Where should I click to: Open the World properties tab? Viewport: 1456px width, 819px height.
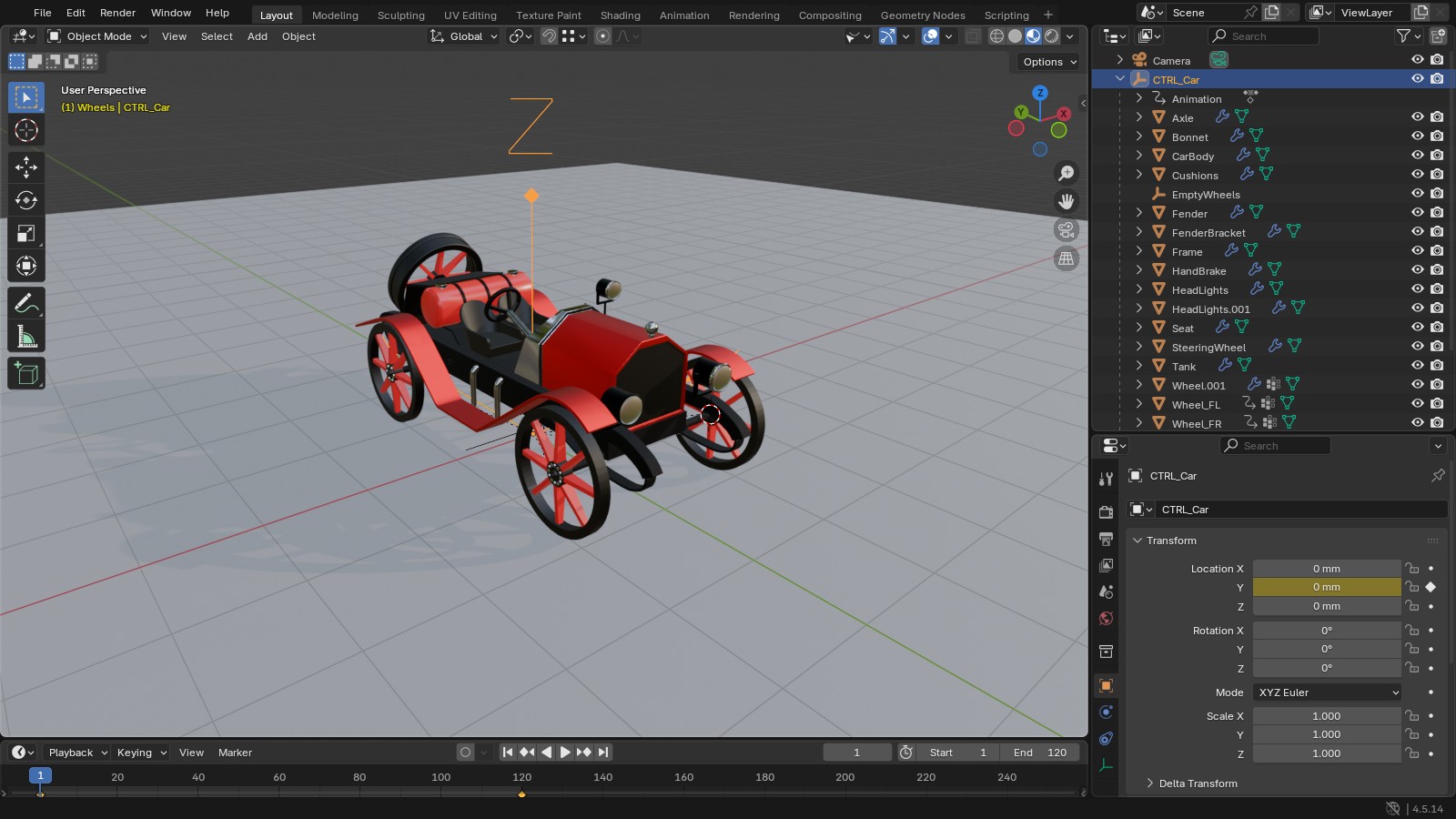[x=1107, y=618]
